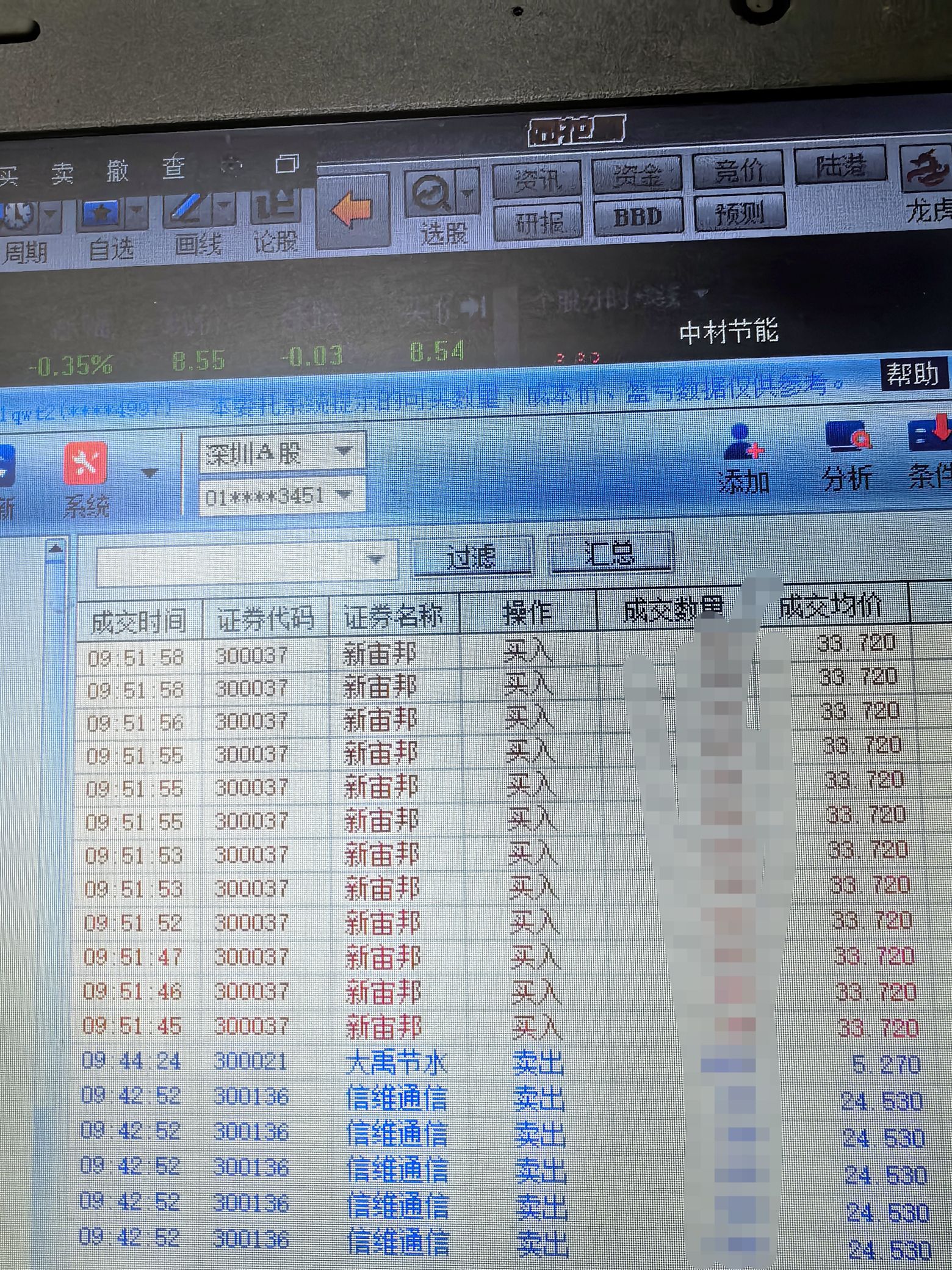This screenshot has width=952, height=1270.
Task: Click the 5.270 price cell
Action: tap(886, 1066)
